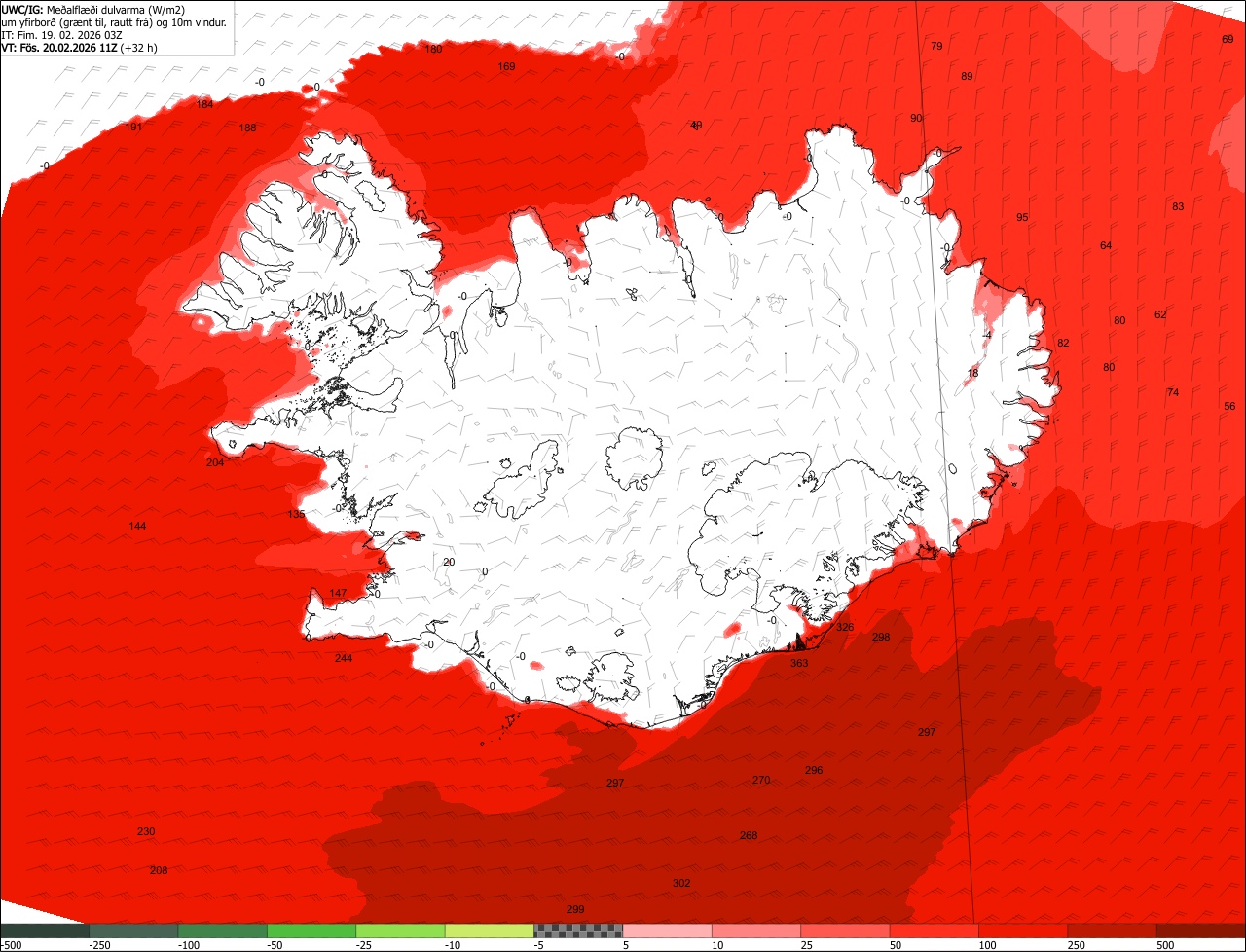
Task: Click the pink legend swatch between 10 and 25
Action: [x=756, y=931]
